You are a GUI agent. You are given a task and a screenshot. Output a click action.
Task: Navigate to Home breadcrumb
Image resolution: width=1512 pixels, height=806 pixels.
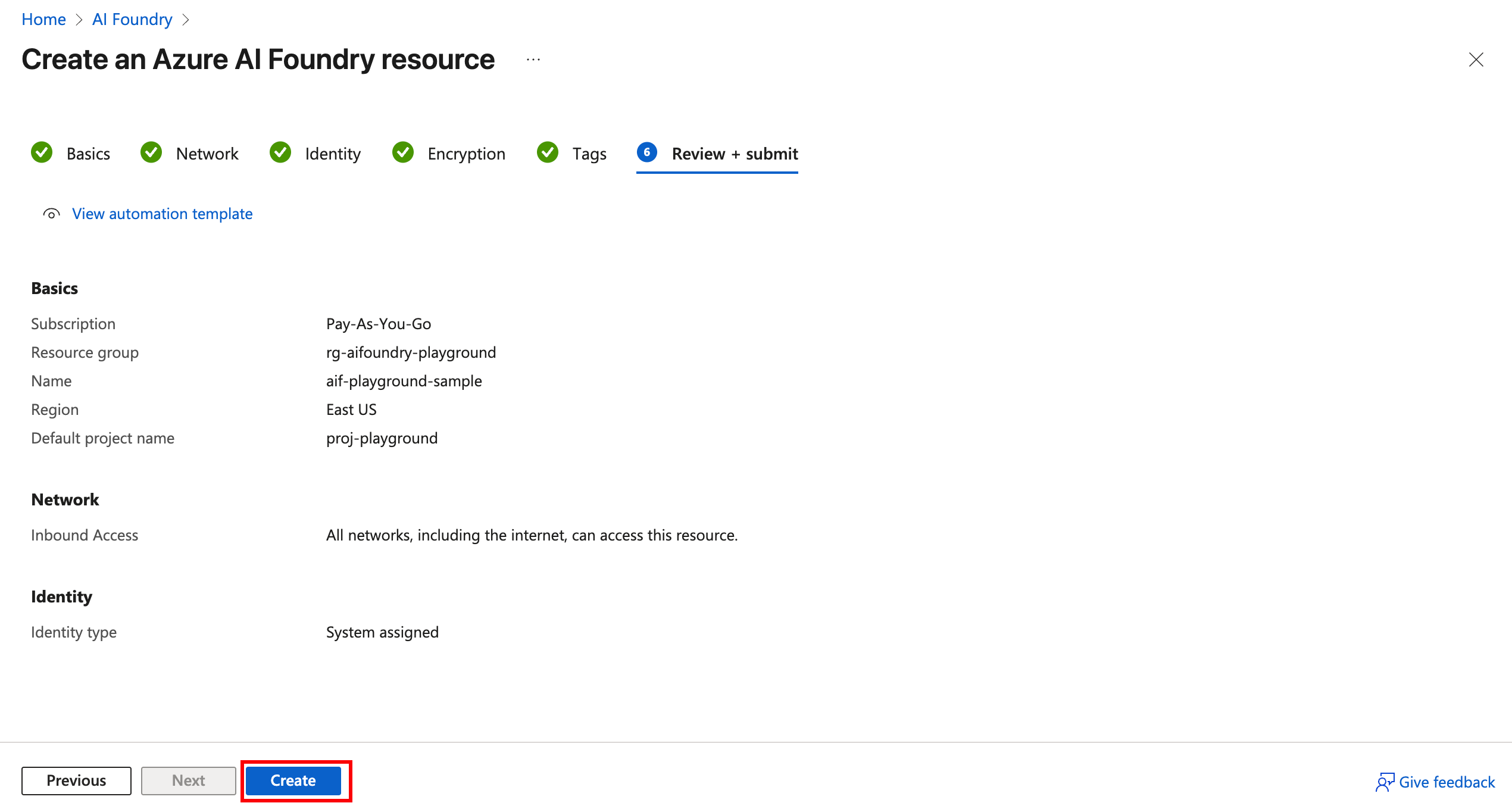[x=43, y=20]
